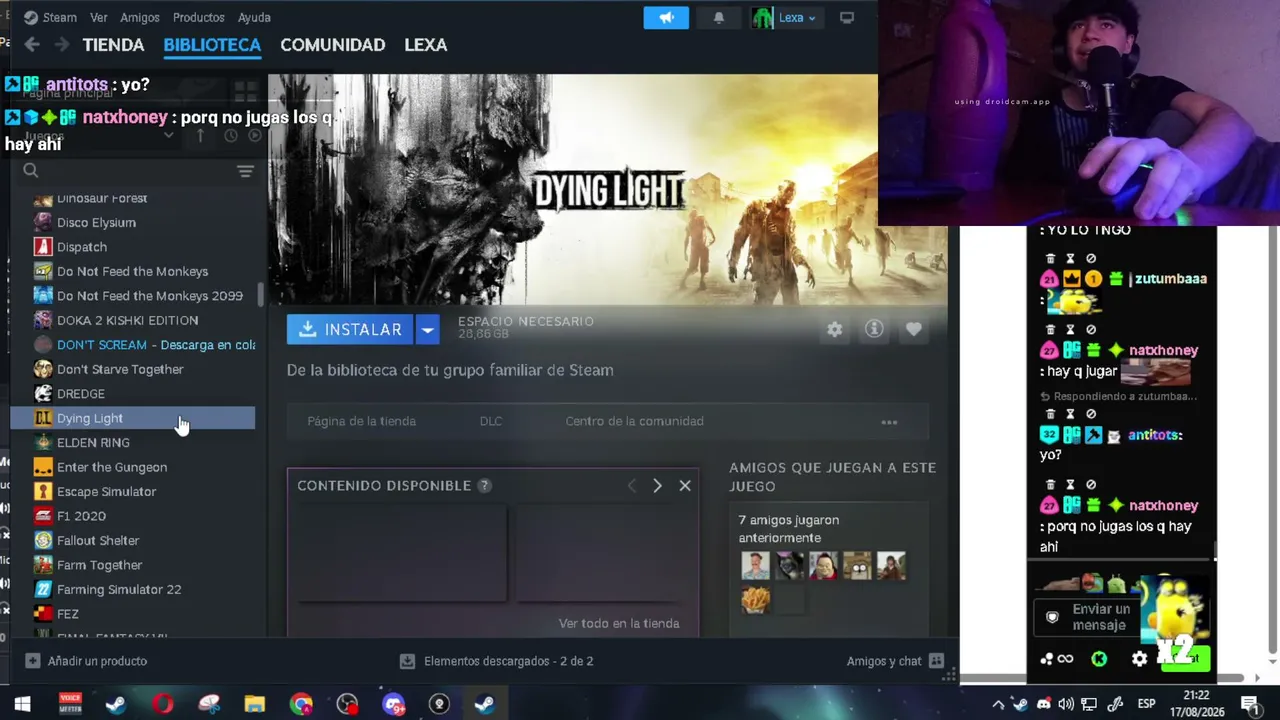Click Ver todo en la tienda
This screenshot has height=720, width=1280.
(x=619, y=623)
